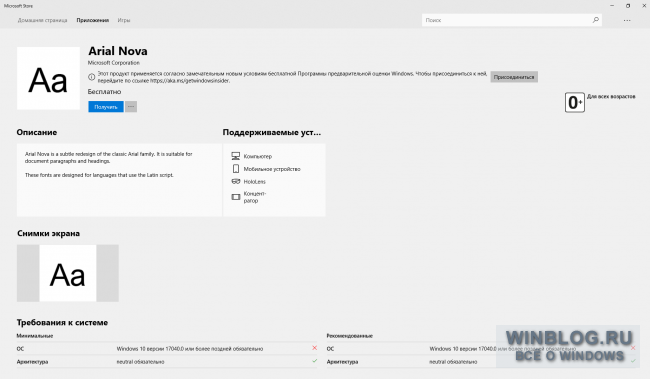Screen dimensions: 650x379
Task: Click the Free price label
Action: pos(104,92)
